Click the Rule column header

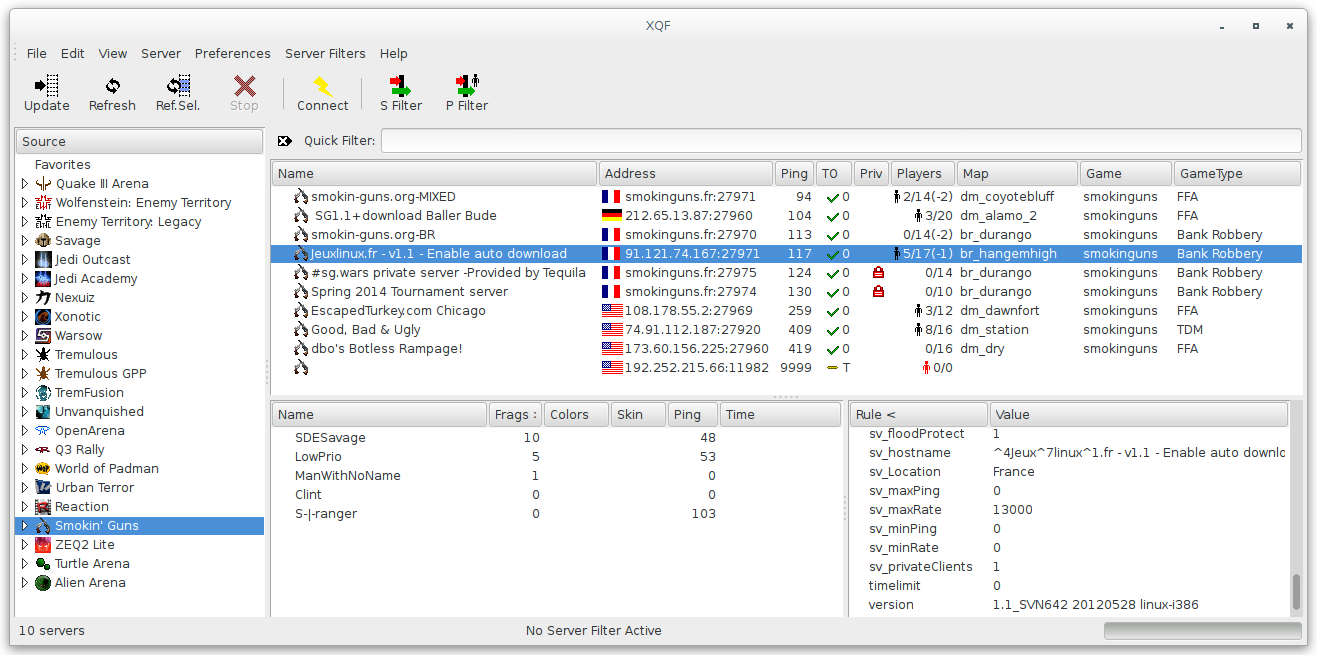[918, 415]
